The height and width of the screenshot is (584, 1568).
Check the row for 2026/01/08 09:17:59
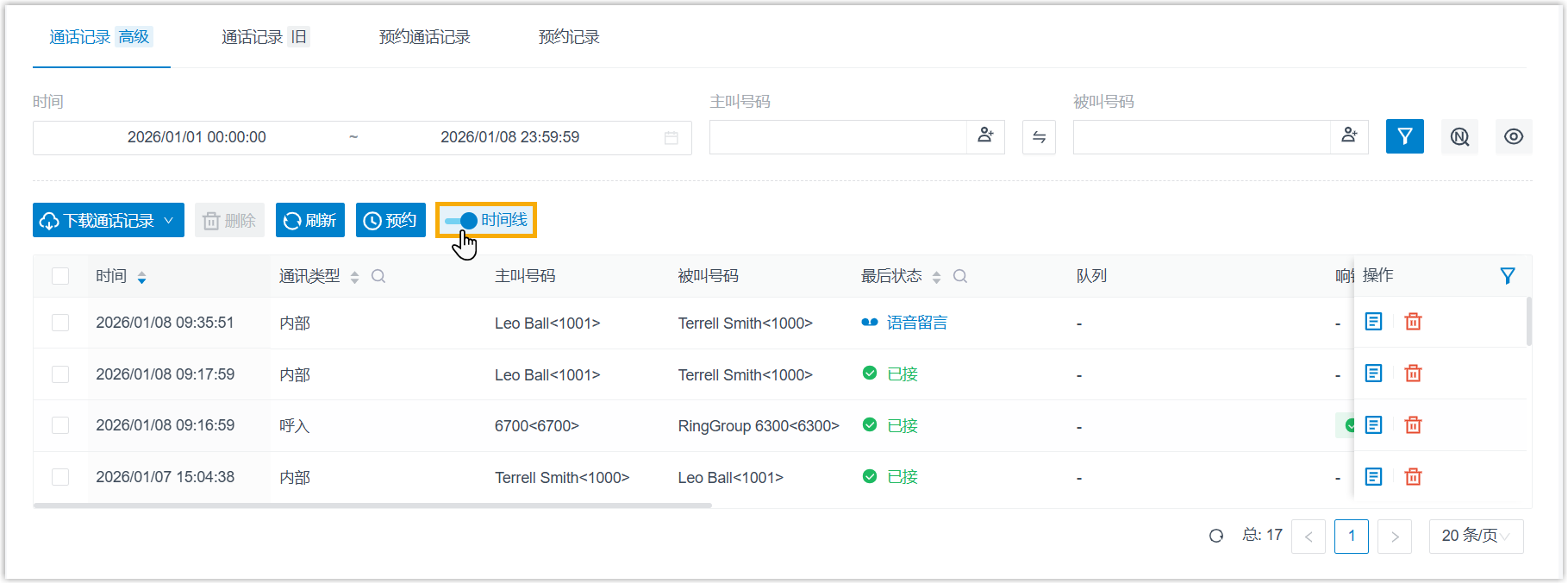point(60,374)
